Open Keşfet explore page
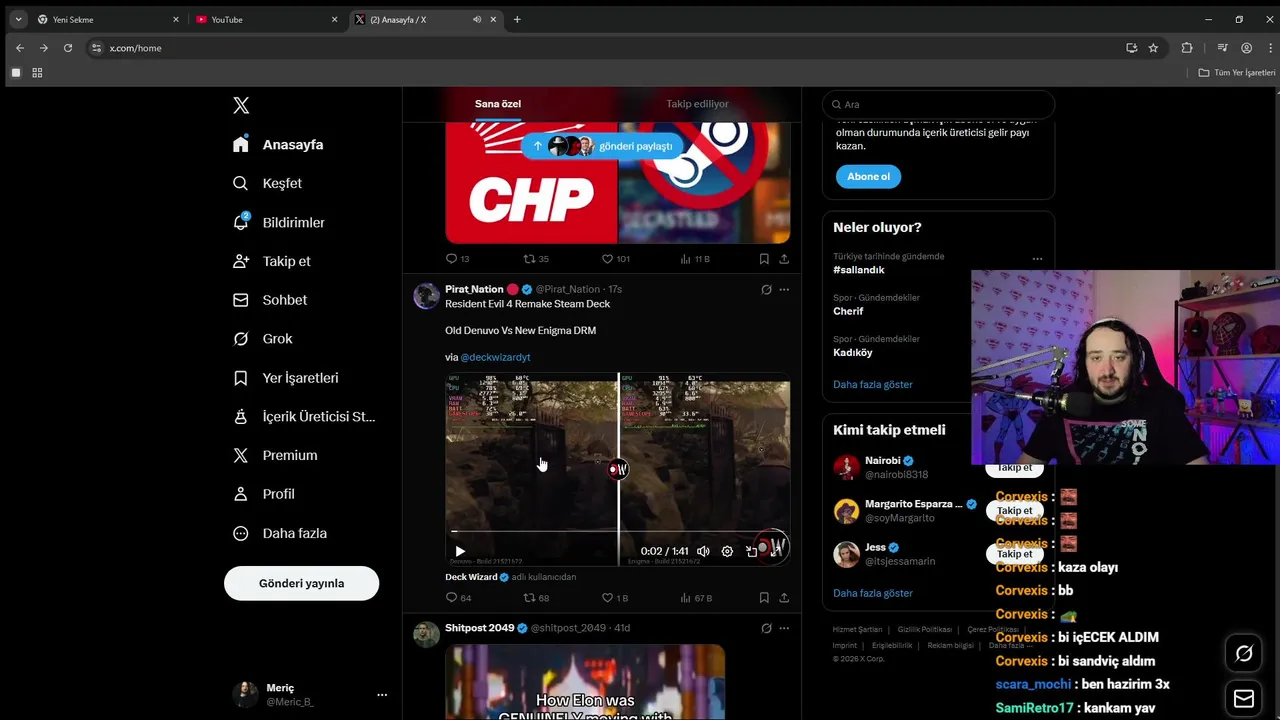 [x=267, y=183]
